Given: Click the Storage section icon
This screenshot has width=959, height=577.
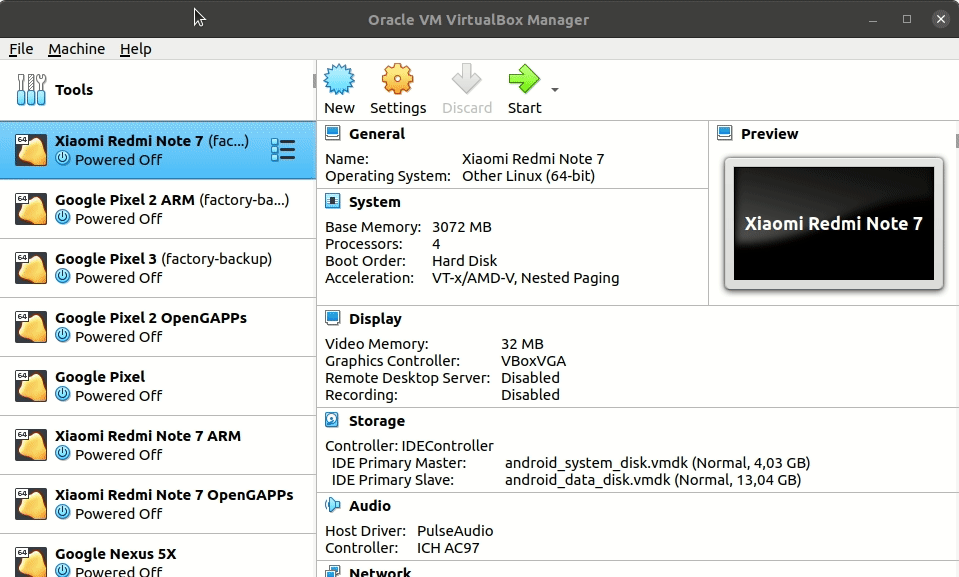Looking at the screenshot, I should coord(331,421).
